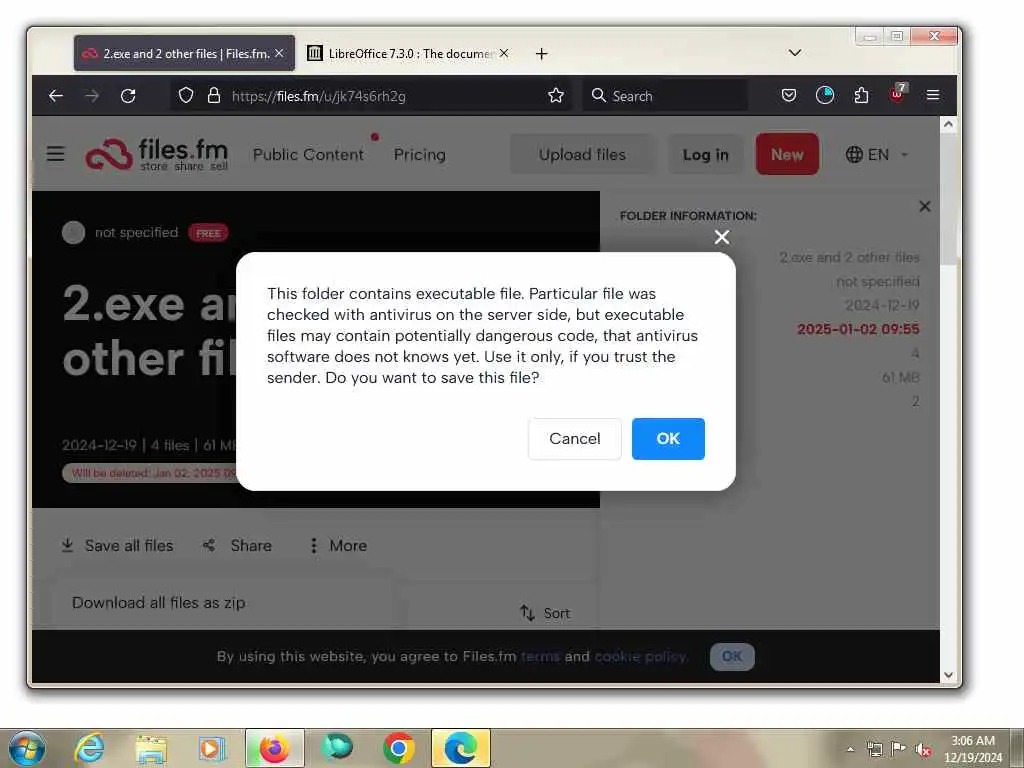Dismiss dialog with the white X icon
This screenshot has height=768, width=1024.
pyautogui.click(x=722, y=237)
